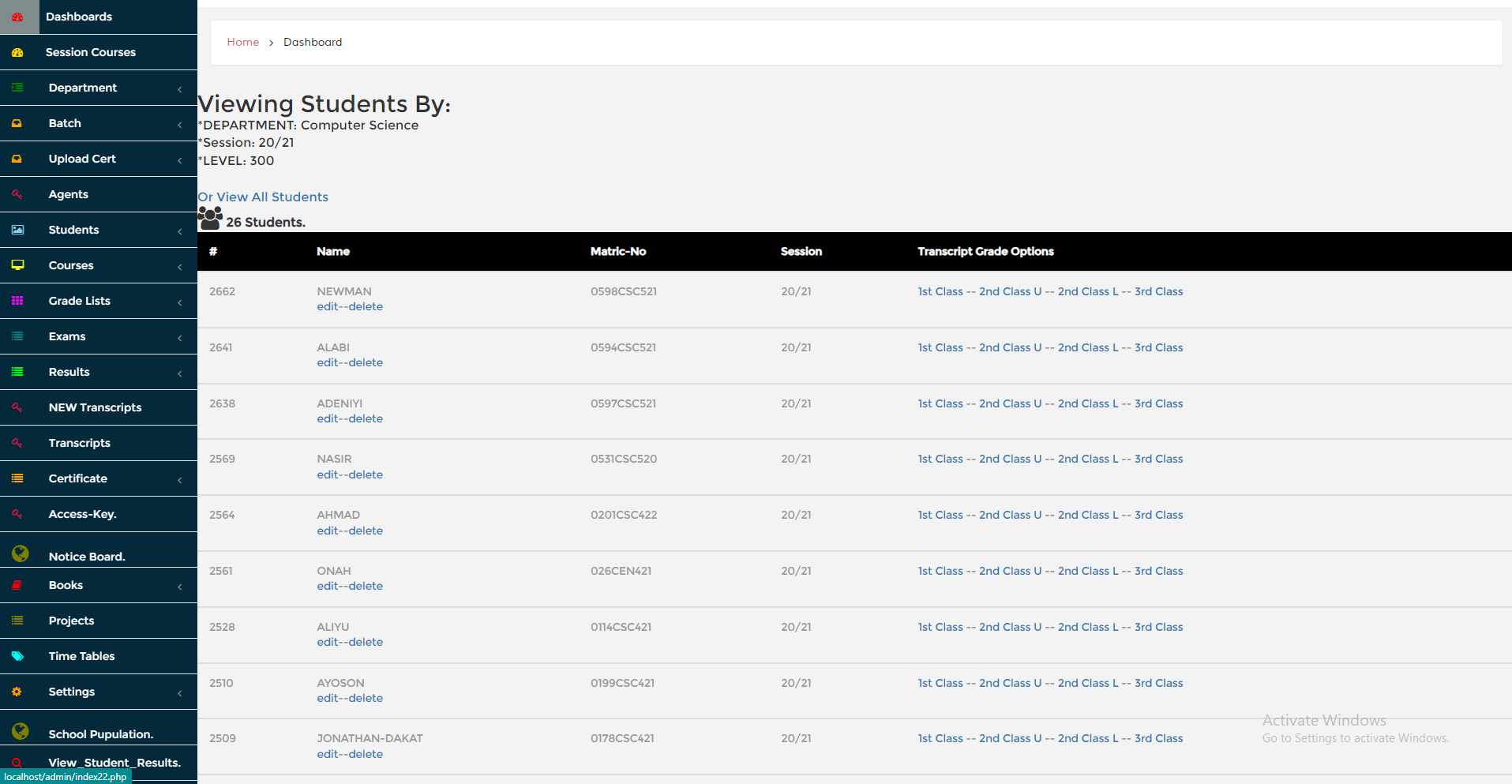The width and height of the screenshot is (1512, 784).
Task: Click the Or View All Students link
Action: pos(263,197)
